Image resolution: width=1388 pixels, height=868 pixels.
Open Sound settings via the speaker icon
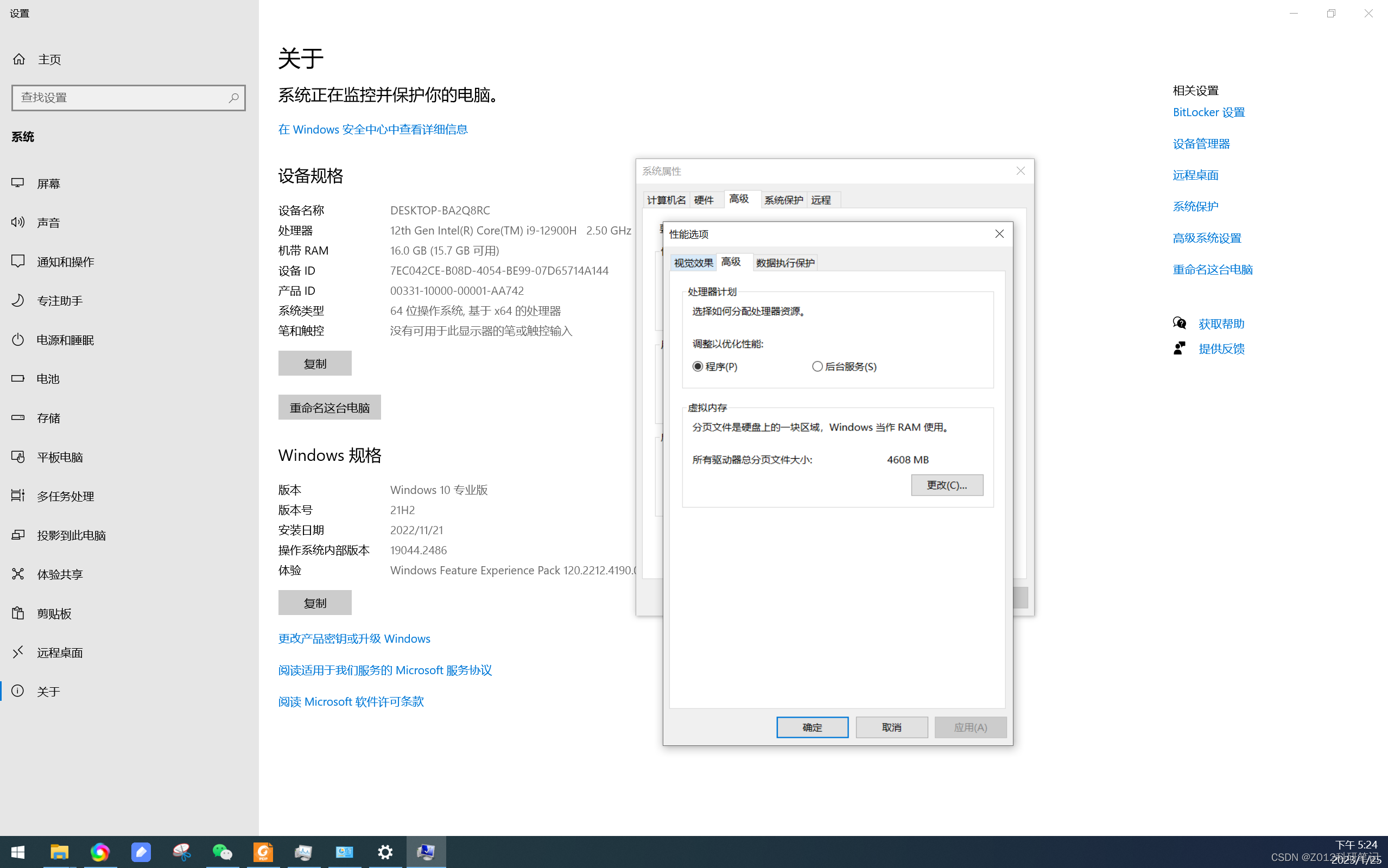18,222
